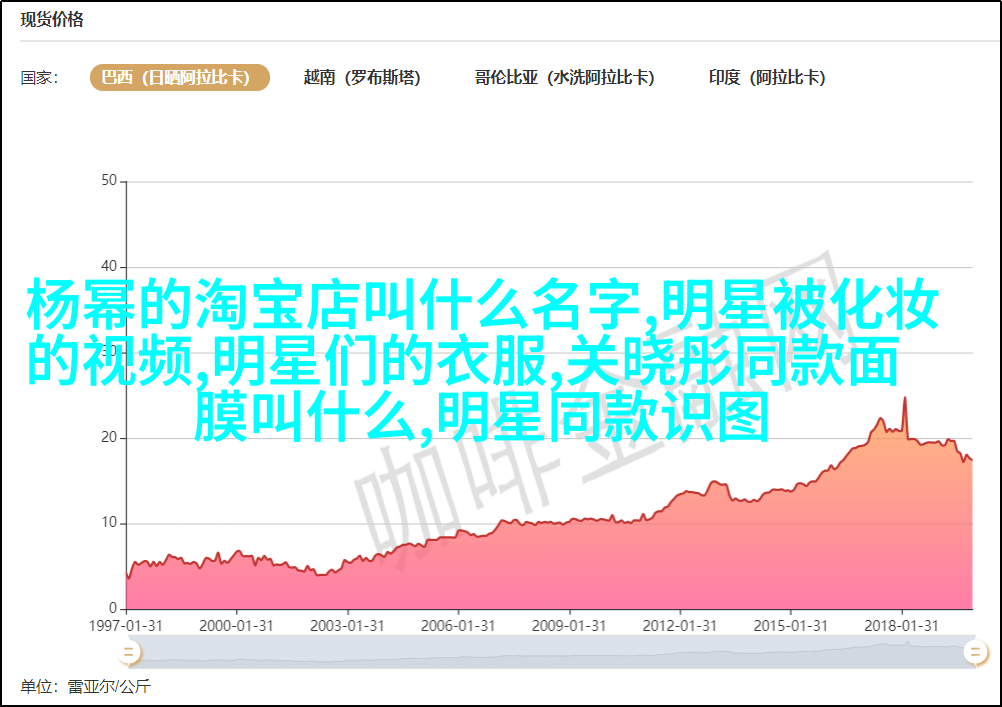Click the 50 value on y-axis
This screenshot has width=1002, height=707.
[x=109, y=181]
